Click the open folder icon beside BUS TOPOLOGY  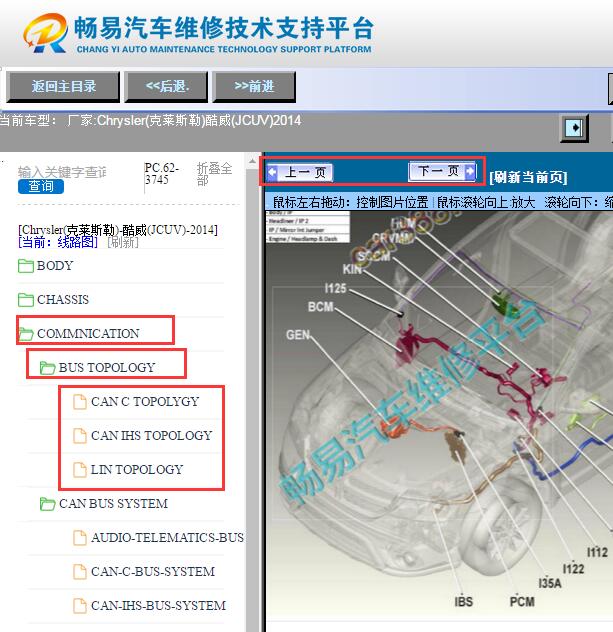48,368
